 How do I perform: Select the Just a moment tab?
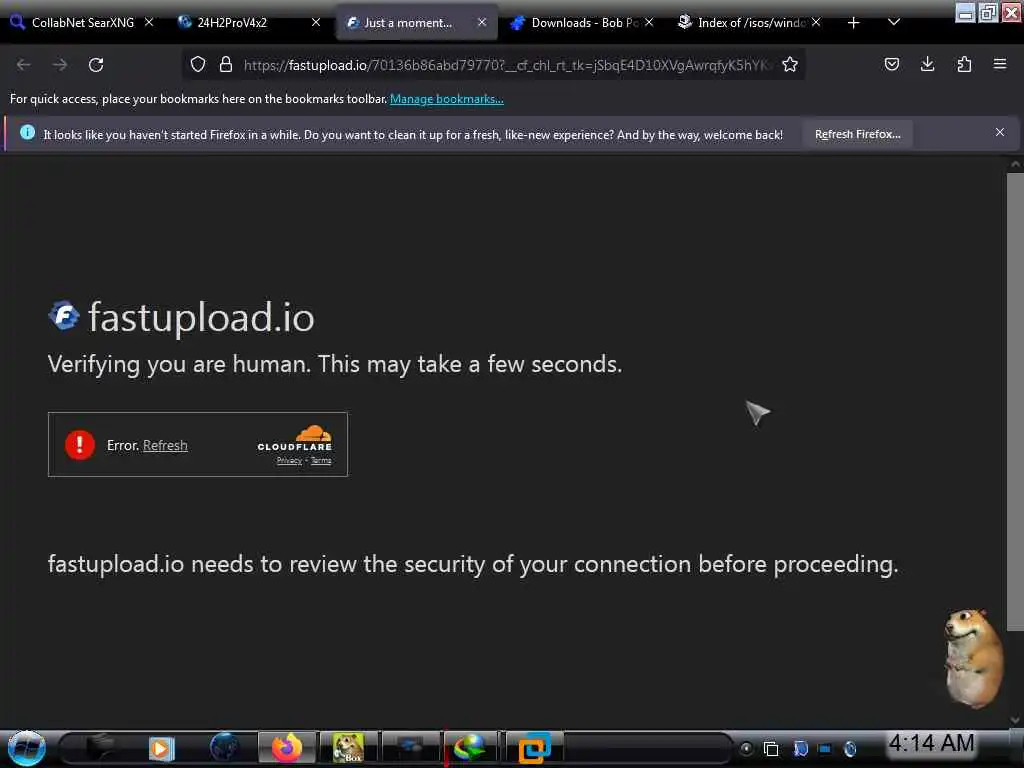click(417, 23)
